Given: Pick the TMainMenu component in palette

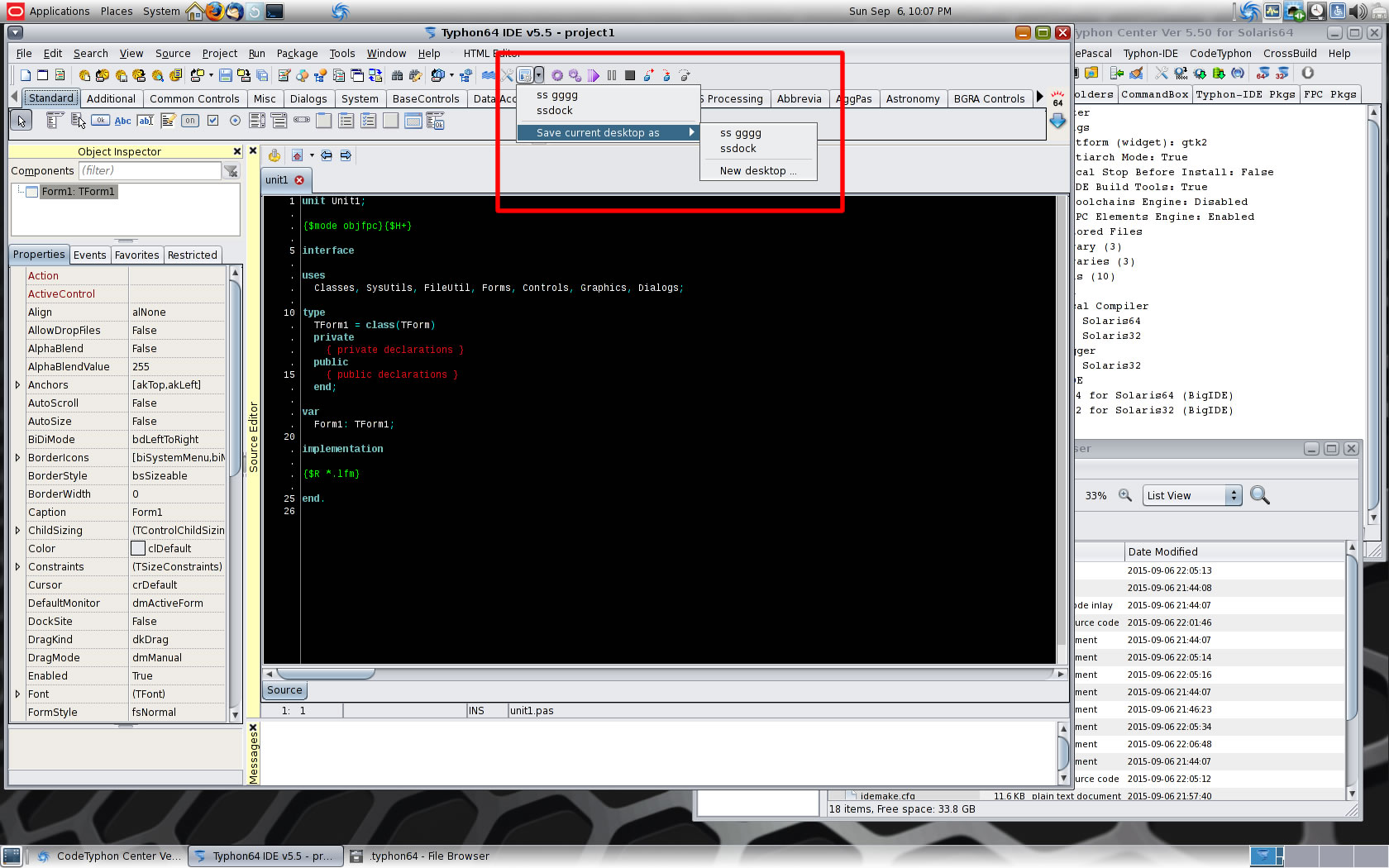Looking at the screenshot, I should (x=55, y=121).
